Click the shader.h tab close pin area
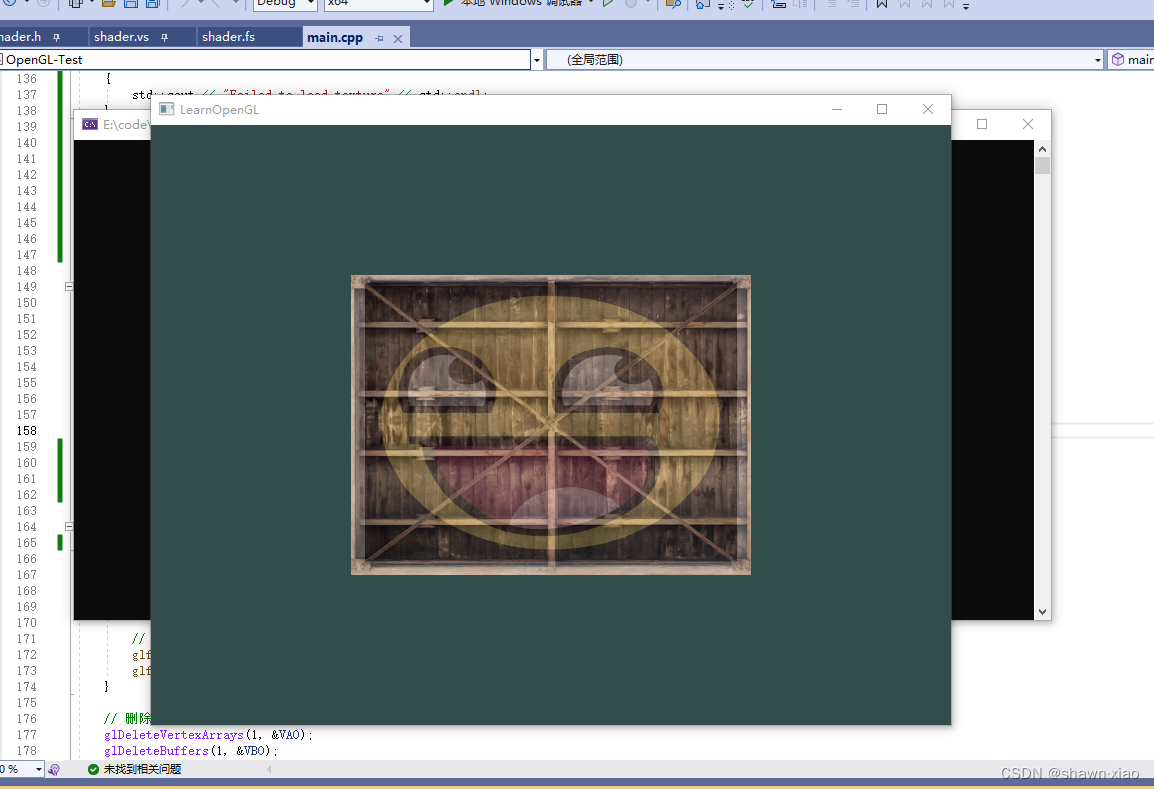This screenshot has height=789, width=1154. pyautogui.click(x=55, y=36)
